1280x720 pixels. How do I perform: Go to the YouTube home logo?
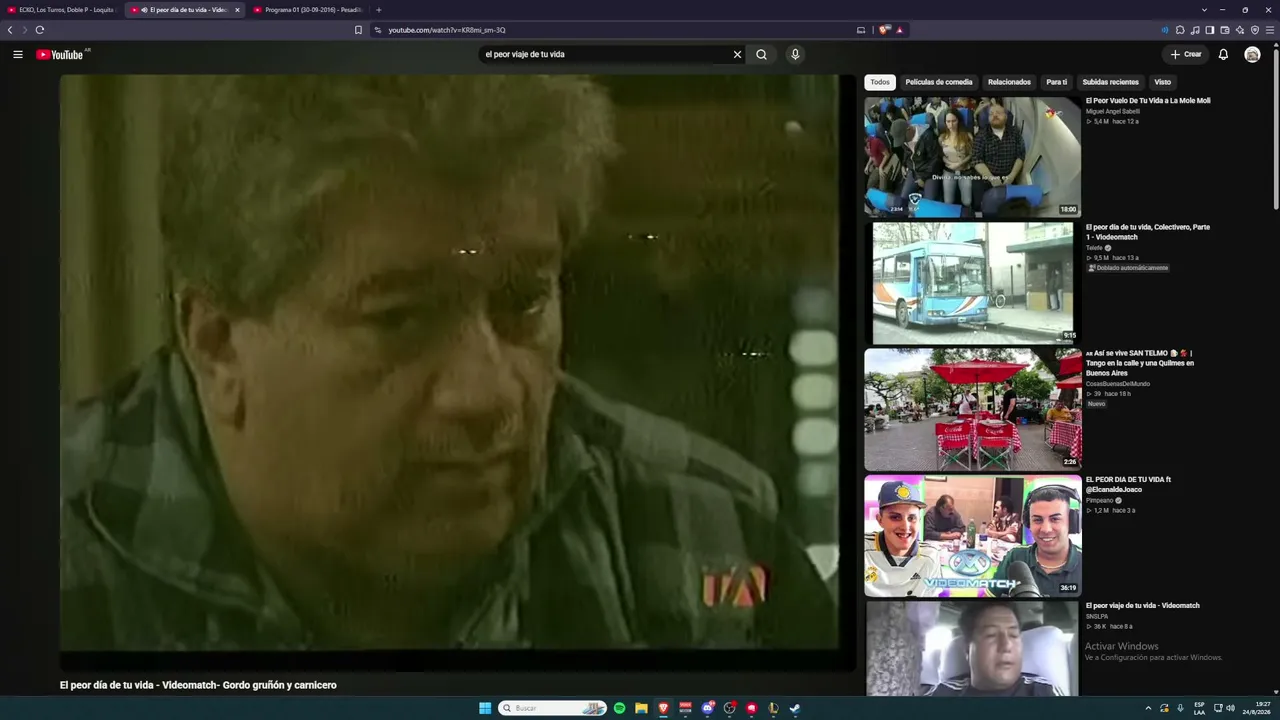60,54
